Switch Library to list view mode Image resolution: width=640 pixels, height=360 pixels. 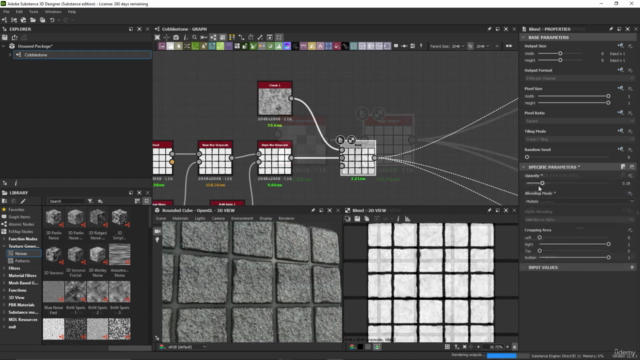pyautogui.click(x=138, y=201)
